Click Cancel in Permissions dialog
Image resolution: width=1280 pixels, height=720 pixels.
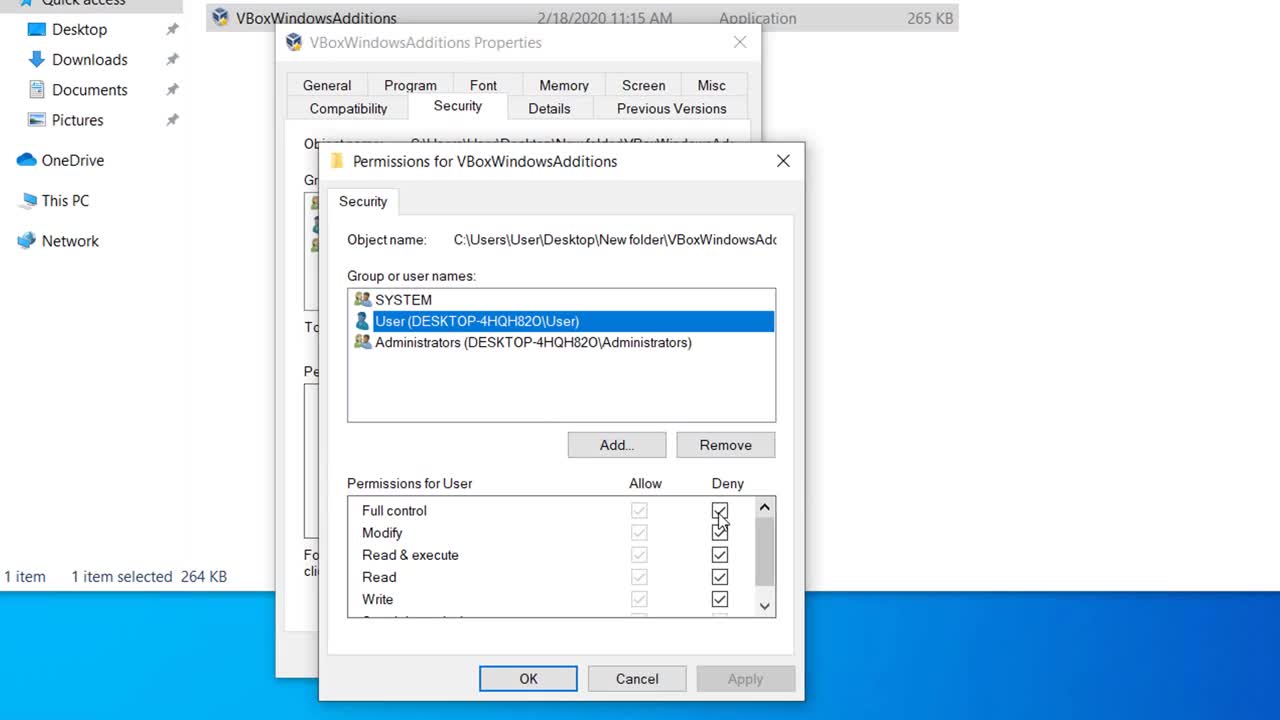pos(637,679)
